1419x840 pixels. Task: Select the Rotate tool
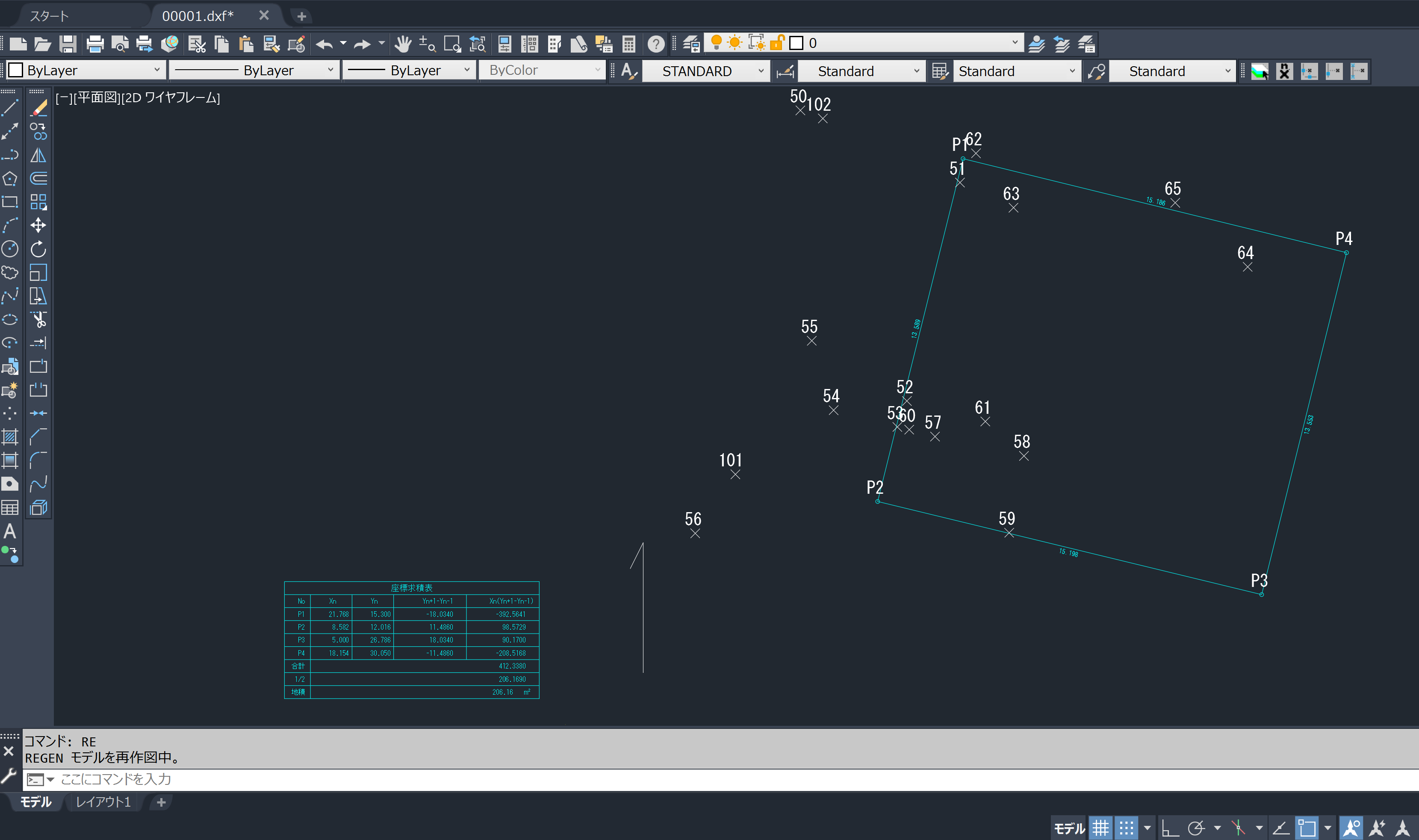(x=38, y=249)
